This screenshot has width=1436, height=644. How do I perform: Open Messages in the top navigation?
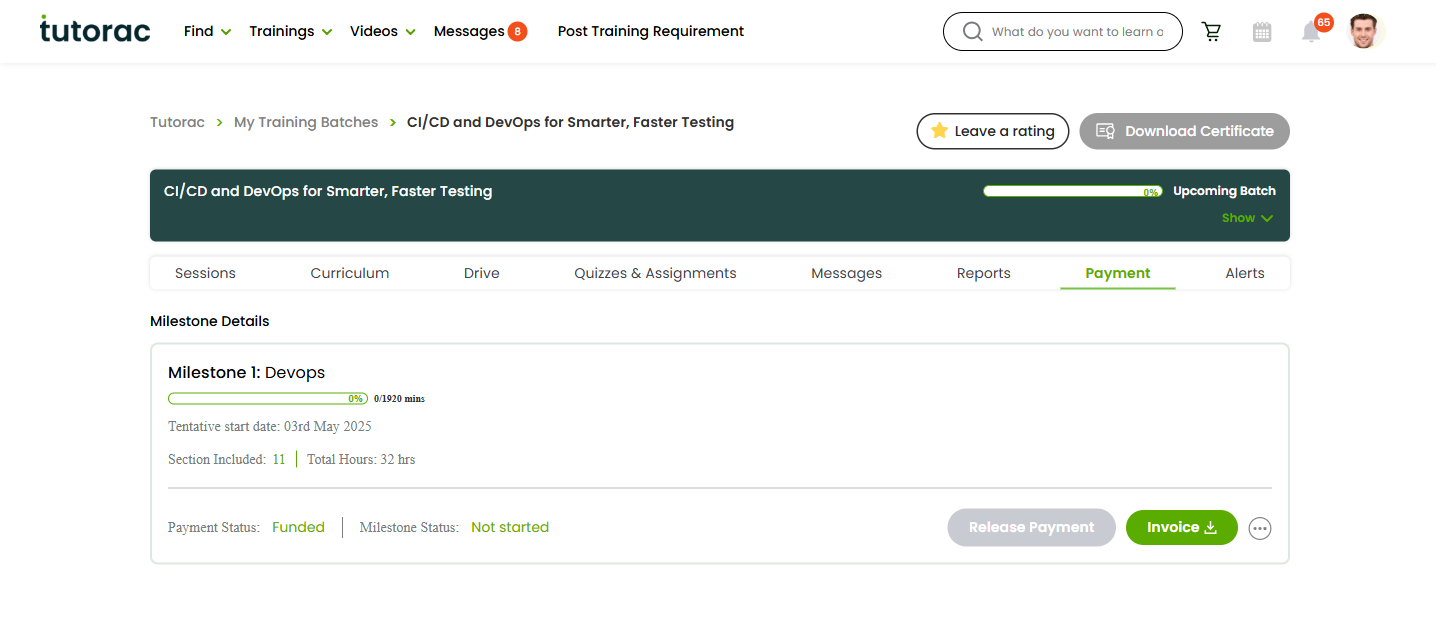point(469,32)
